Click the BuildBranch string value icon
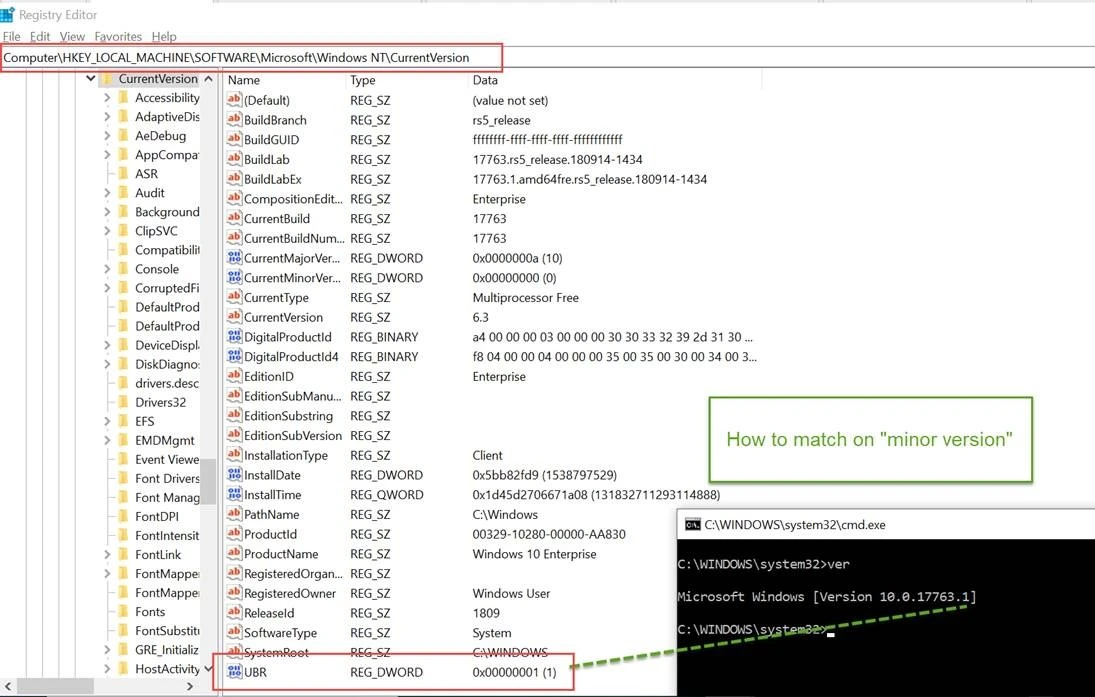This screenshot has width=1095, height=697. 235,120
